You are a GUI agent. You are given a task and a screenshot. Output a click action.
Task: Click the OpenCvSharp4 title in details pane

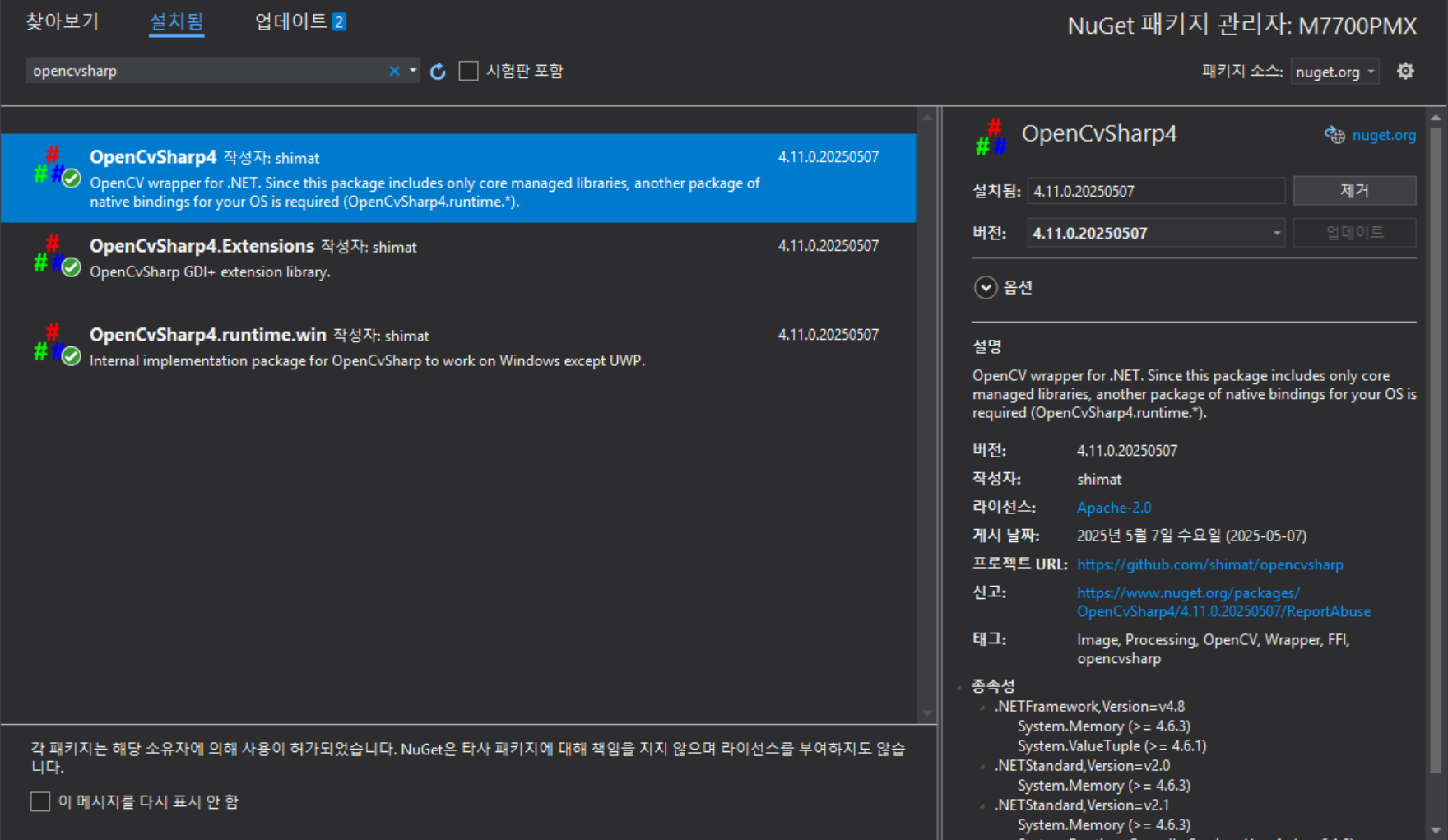click(1099, 133)
